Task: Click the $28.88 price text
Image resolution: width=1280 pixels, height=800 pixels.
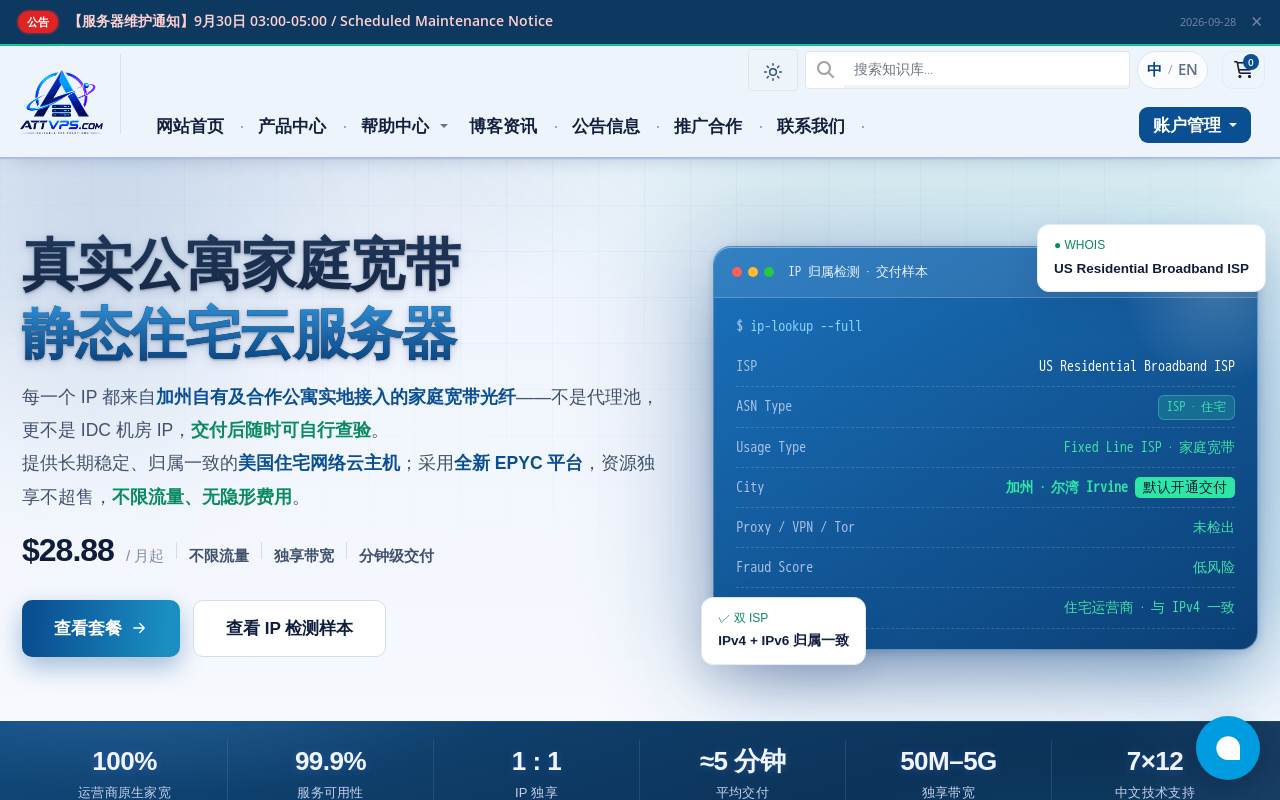Action: 68,550
